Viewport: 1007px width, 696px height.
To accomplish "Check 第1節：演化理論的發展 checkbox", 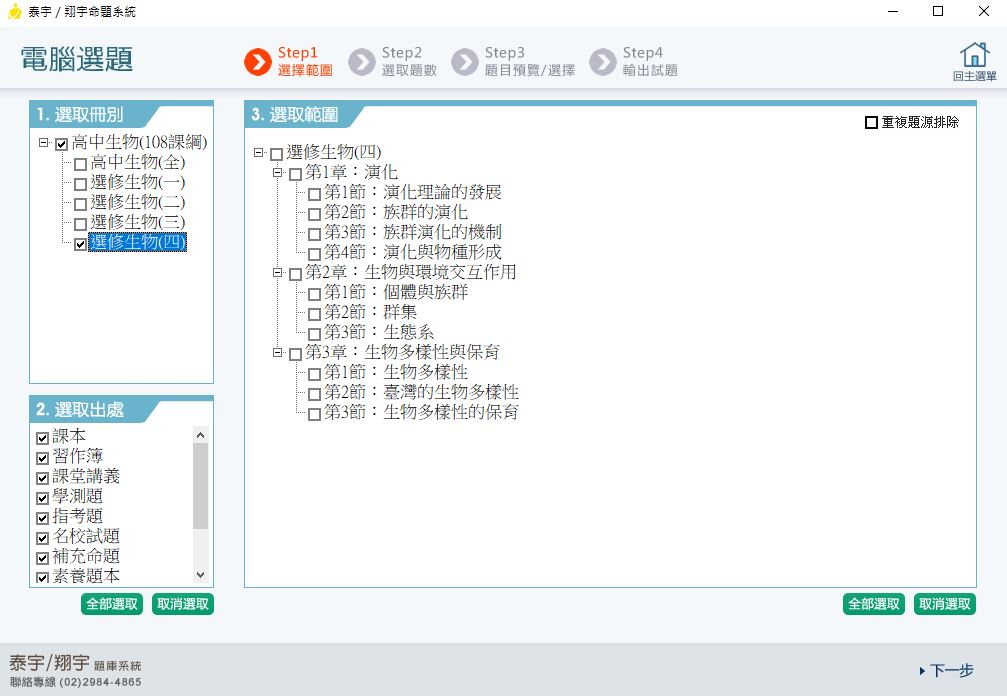I will (314, 194).
